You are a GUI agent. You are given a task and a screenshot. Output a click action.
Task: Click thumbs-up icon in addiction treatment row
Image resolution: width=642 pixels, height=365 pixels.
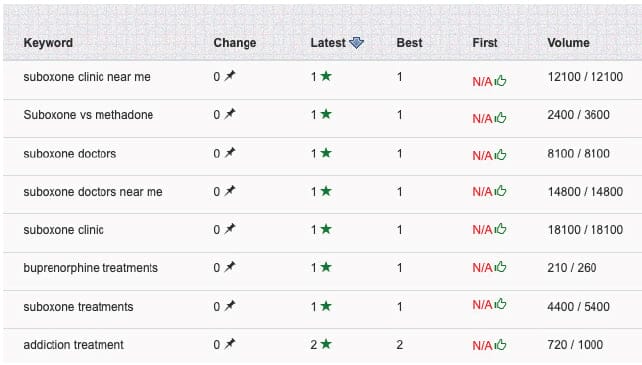[500, 345]
